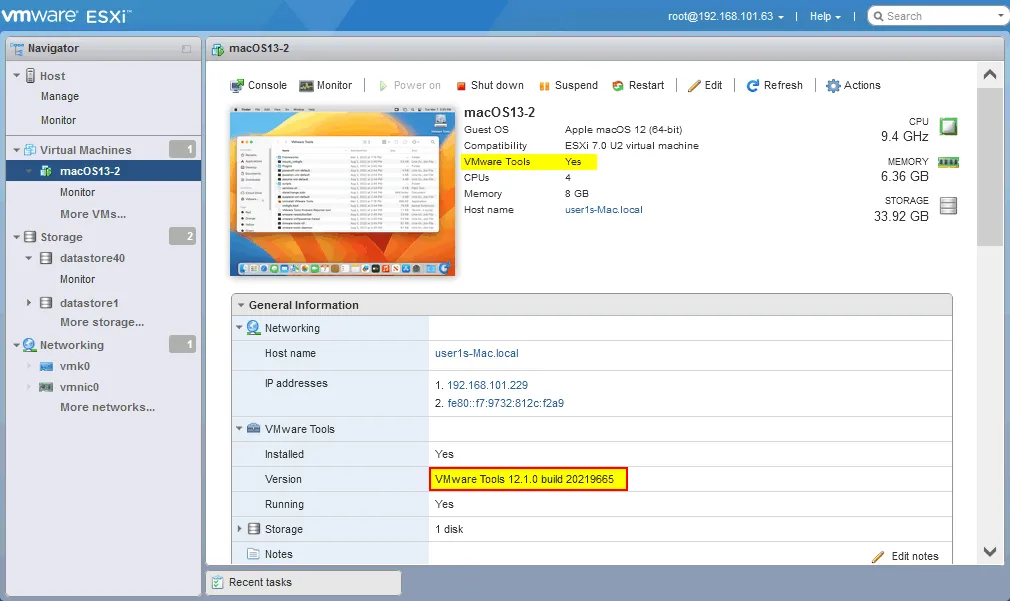1010x601 pixels.
Task: Click the macOS VM console thumbnail
Action: [343, 190]
